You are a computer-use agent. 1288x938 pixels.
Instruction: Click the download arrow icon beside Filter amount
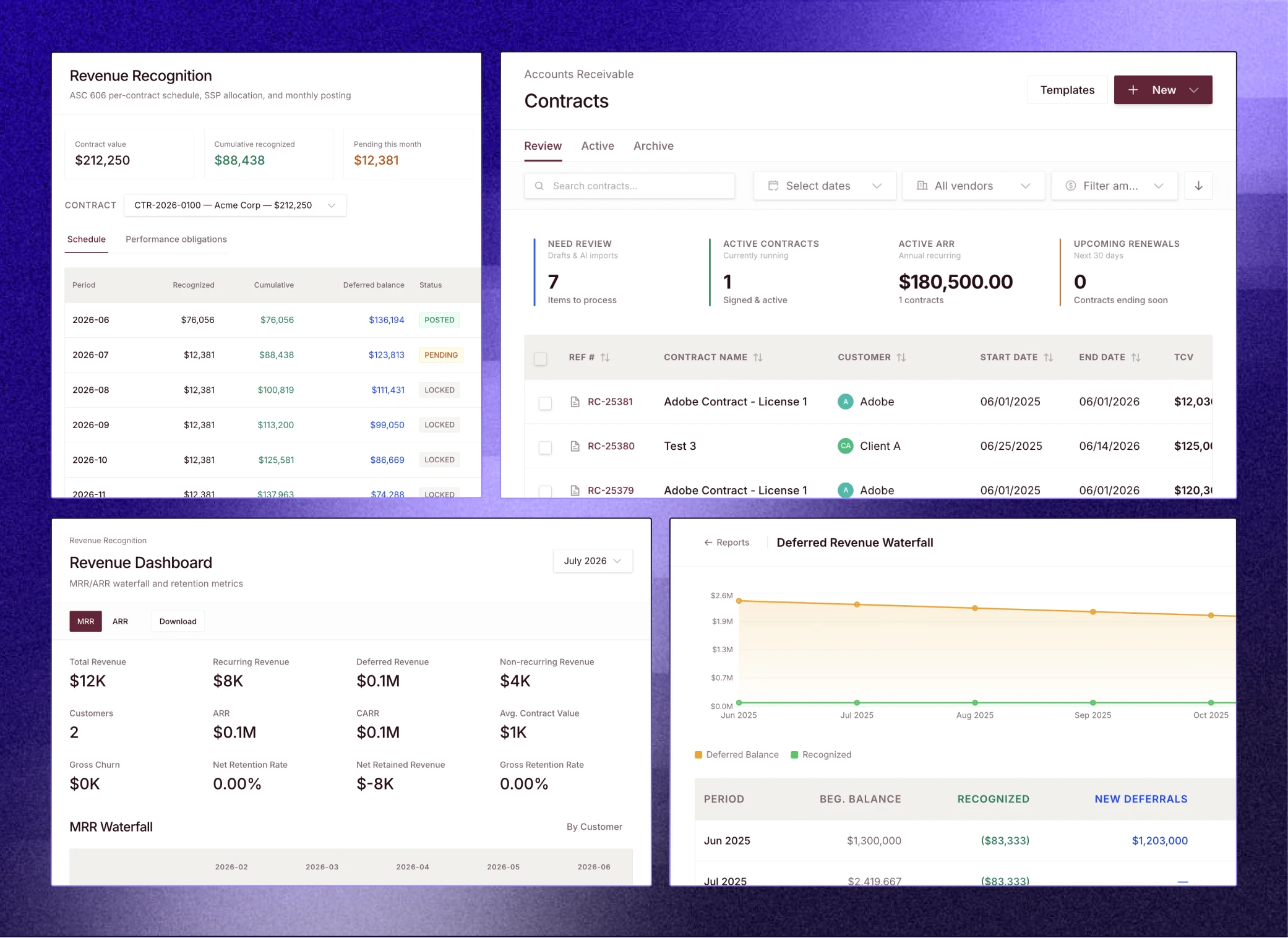(1198, 186)
